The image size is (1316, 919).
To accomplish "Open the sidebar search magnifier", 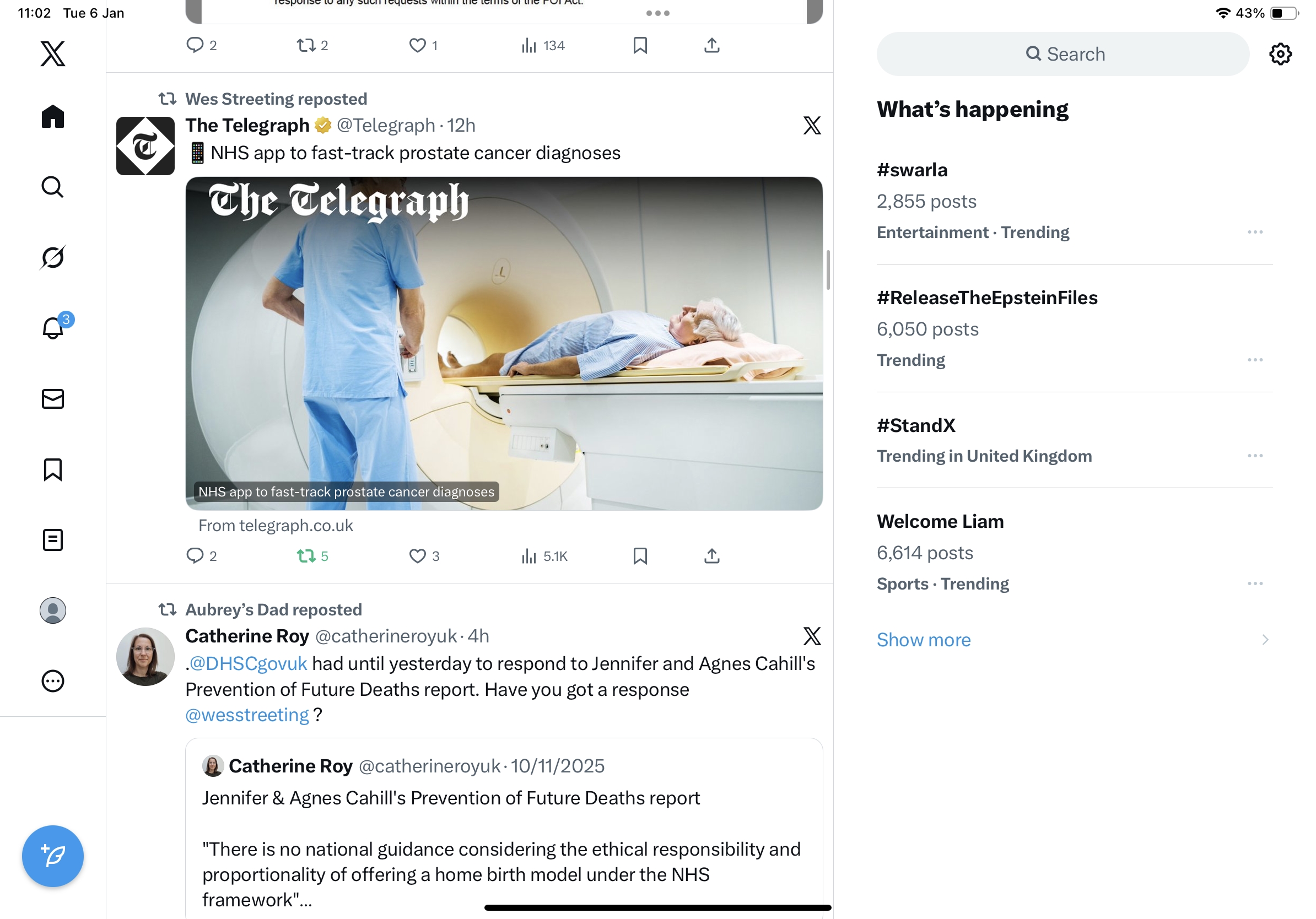I will tap(53, 187).
